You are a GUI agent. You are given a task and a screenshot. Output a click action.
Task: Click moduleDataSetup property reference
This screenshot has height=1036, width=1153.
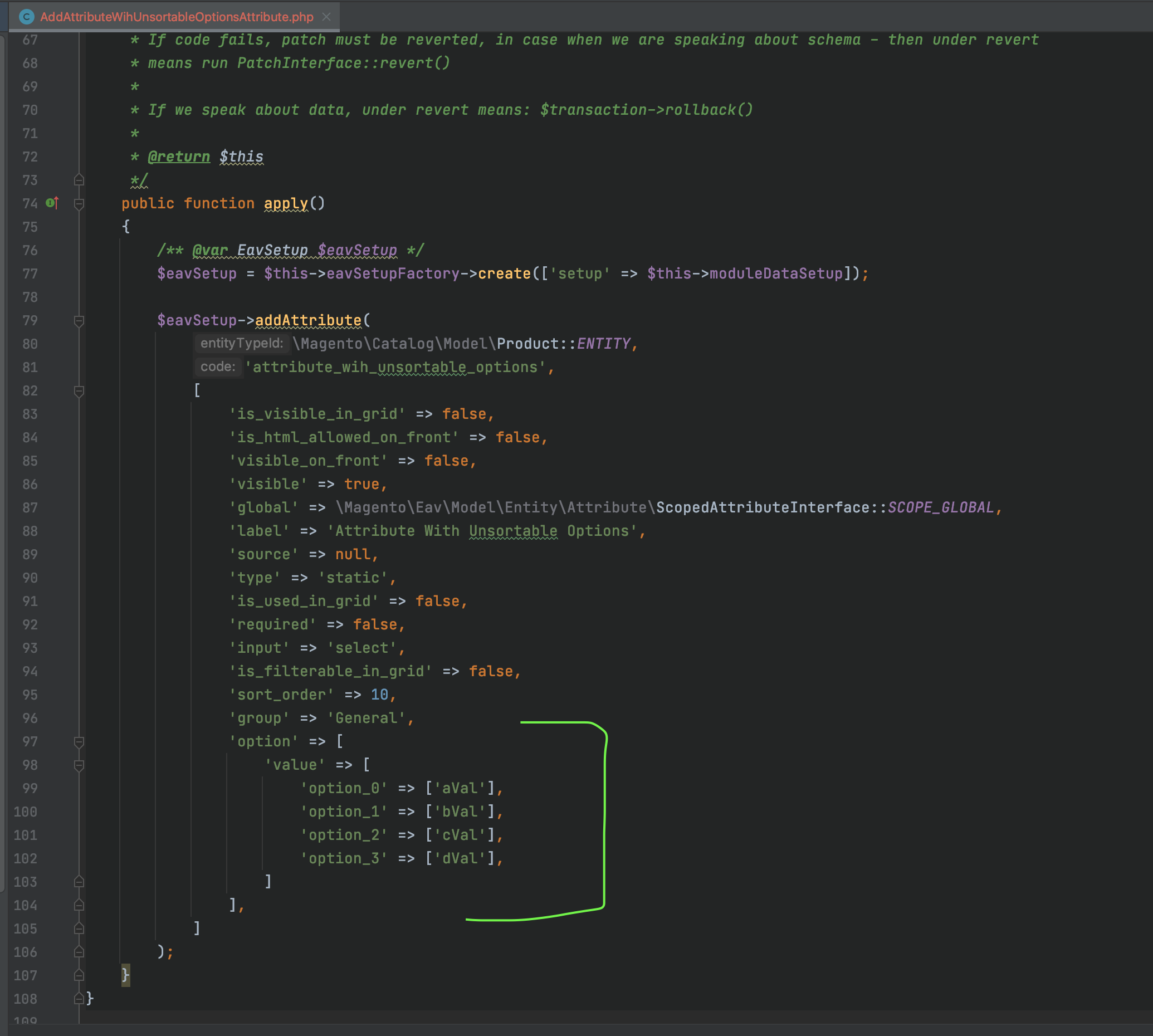[x=776, y=274]
